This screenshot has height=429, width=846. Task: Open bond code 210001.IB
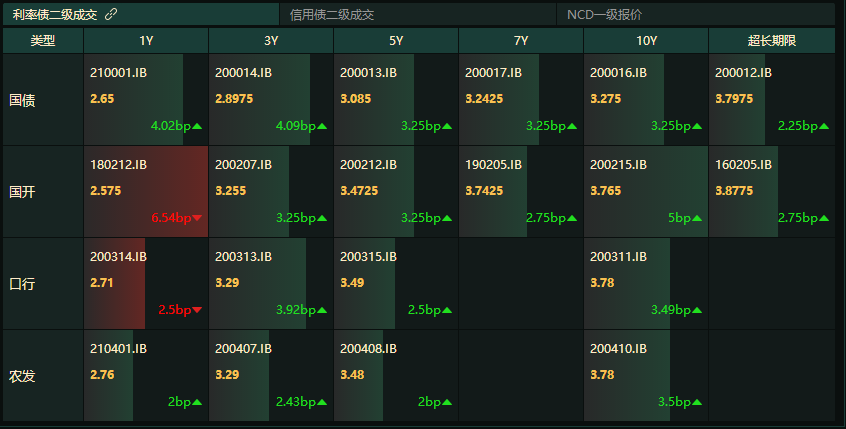click(118, 73)
